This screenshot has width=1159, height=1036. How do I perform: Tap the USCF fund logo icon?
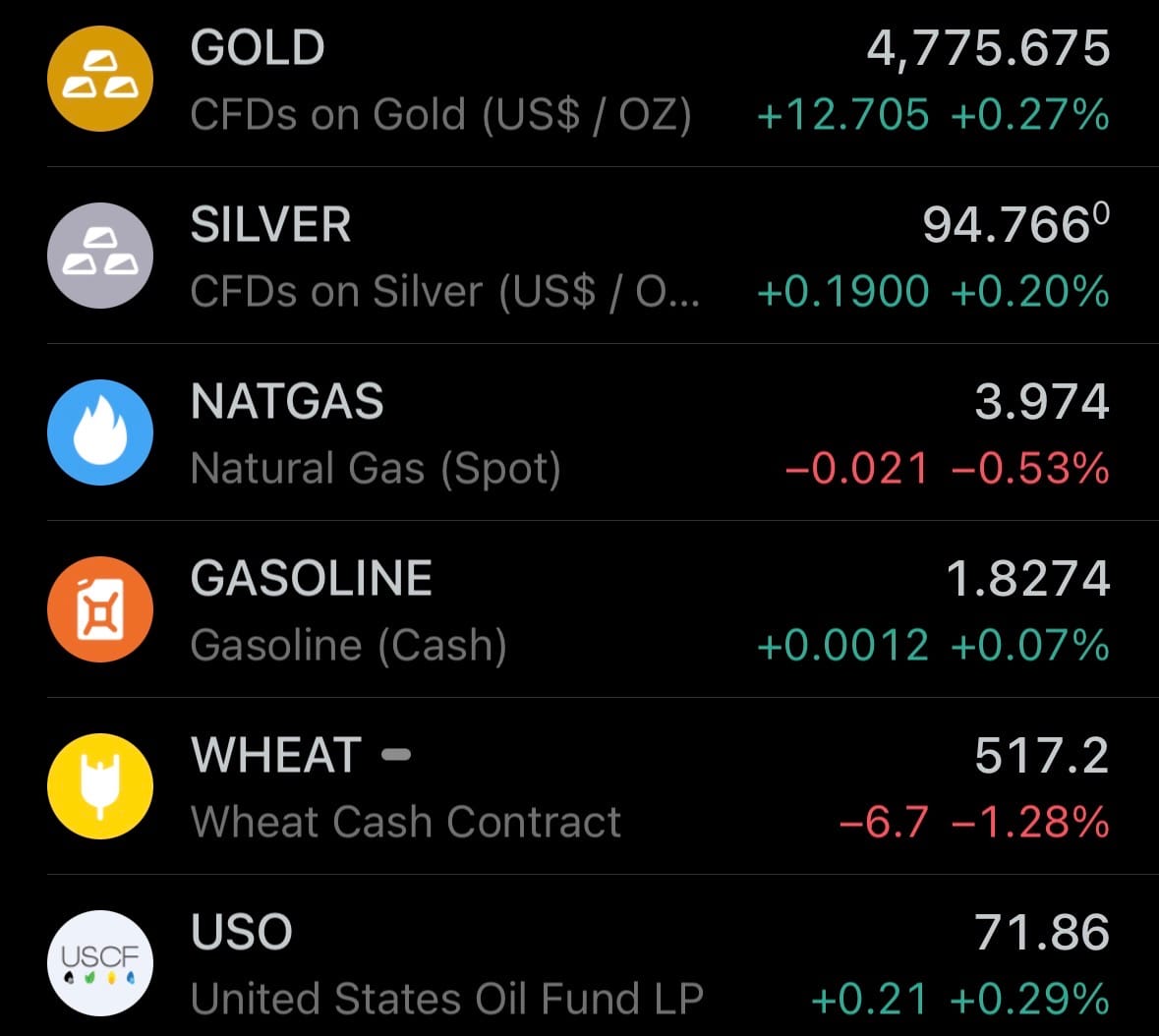pyautogui.click(x=100, y=963)
